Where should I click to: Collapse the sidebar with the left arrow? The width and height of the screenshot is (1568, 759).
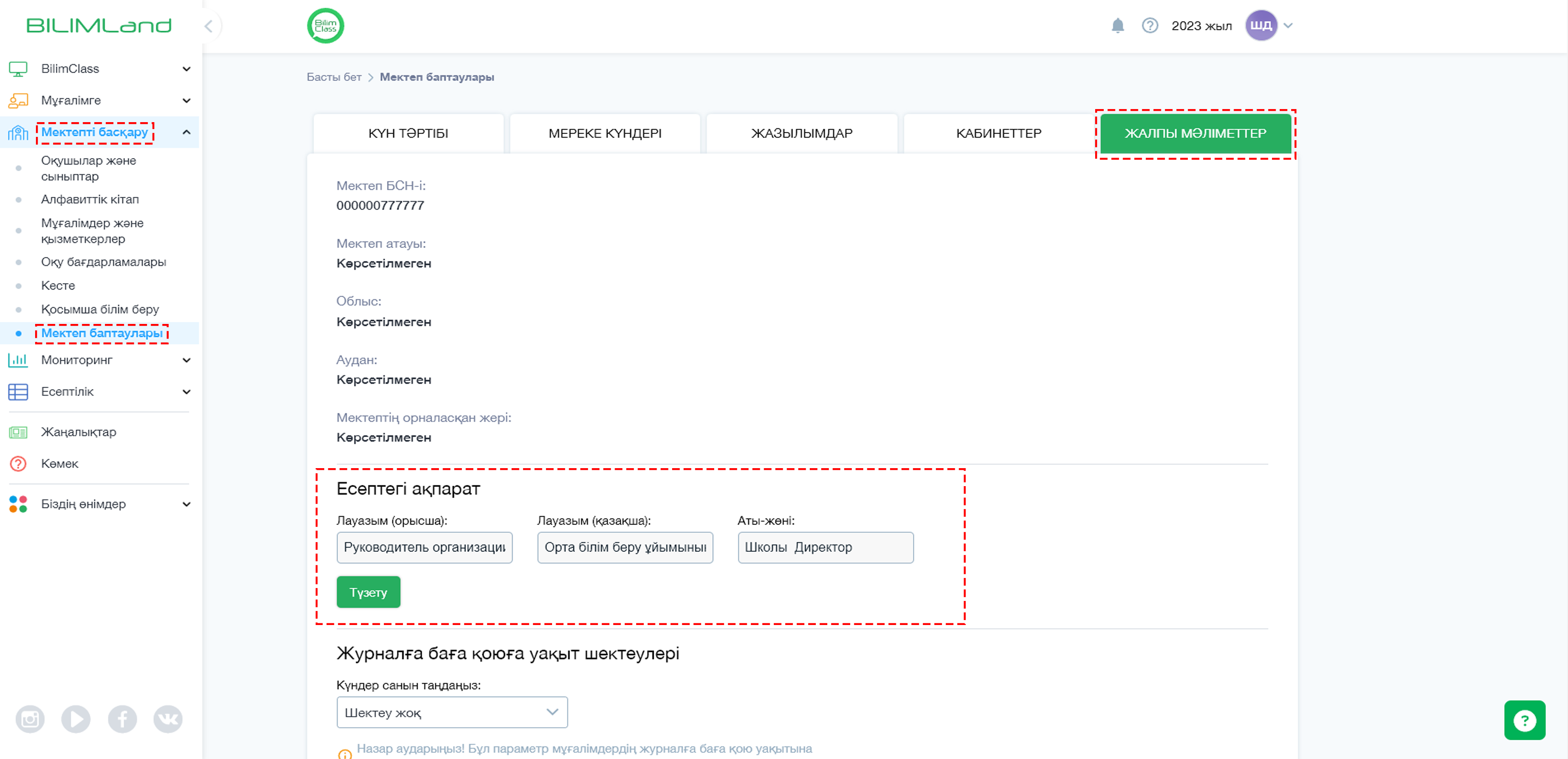click(x=208, y=26)
